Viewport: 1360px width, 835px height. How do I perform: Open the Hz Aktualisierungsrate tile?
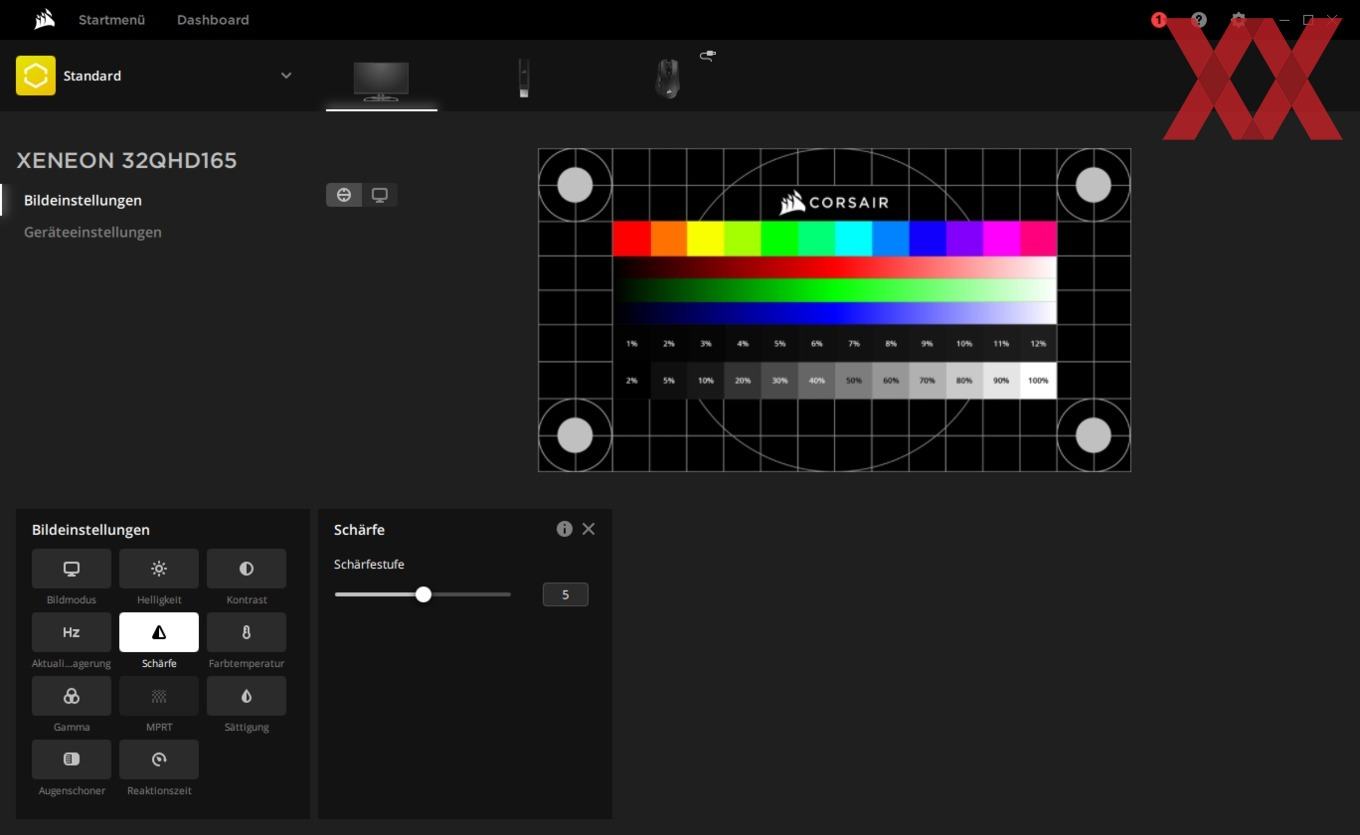71,632
